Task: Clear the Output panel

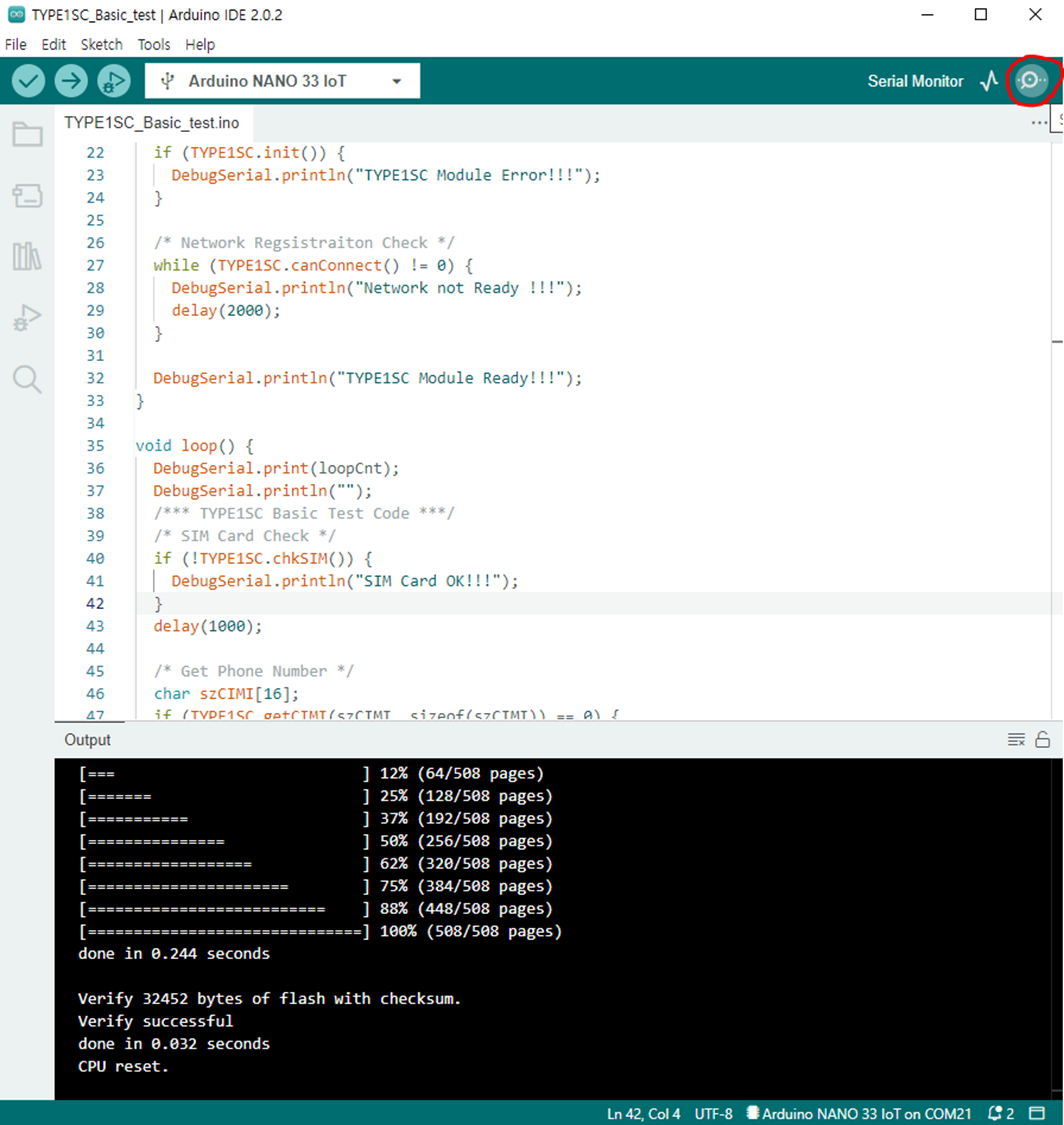Action: [1016, 740]
